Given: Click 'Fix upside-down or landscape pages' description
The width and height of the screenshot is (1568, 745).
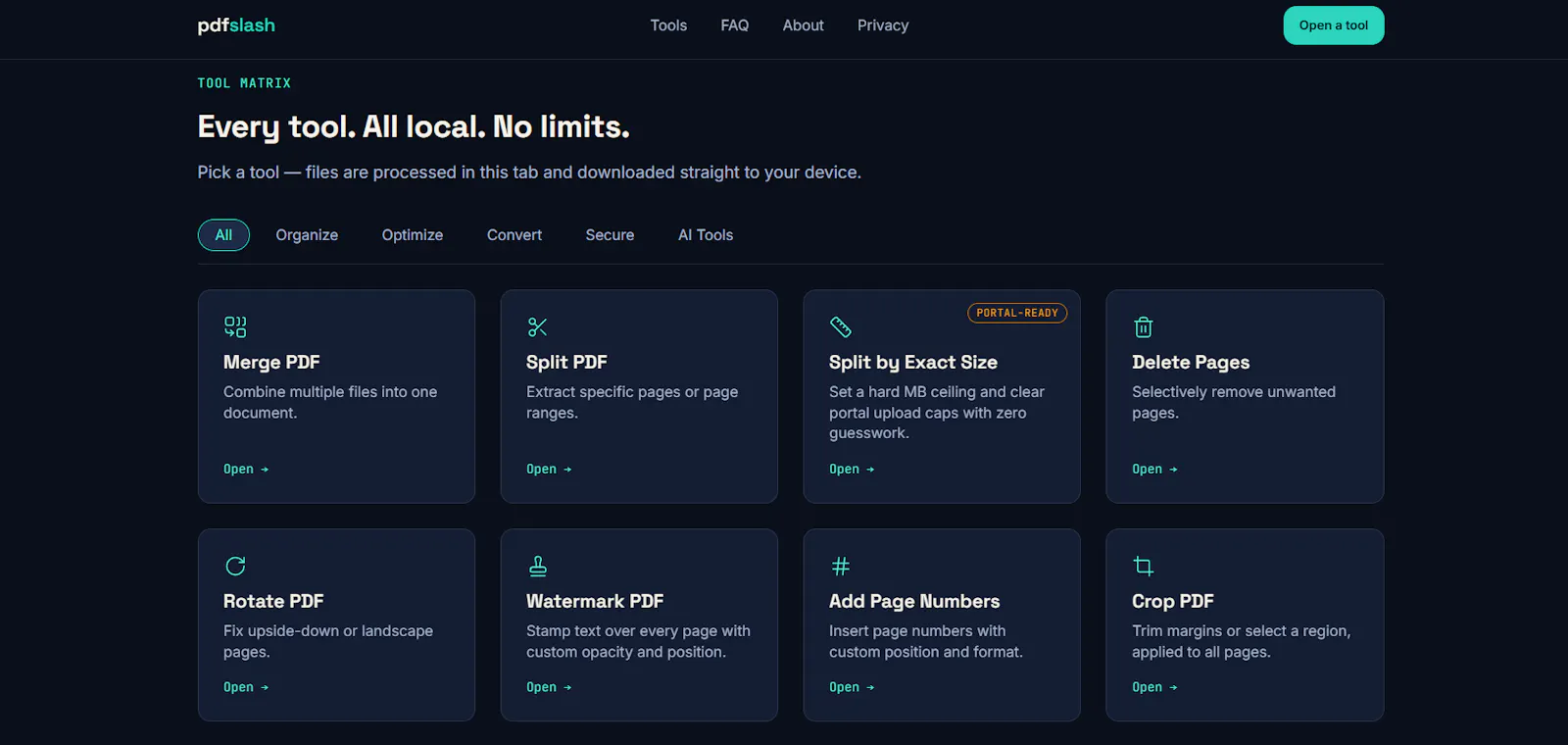Looking at the screenshot, I should [x=328, y=641].
